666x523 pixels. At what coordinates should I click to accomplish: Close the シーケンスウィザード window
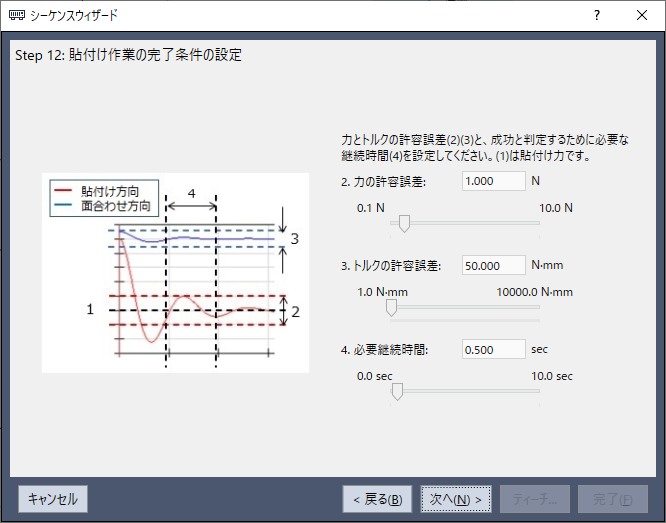click(x=642, y=15)
